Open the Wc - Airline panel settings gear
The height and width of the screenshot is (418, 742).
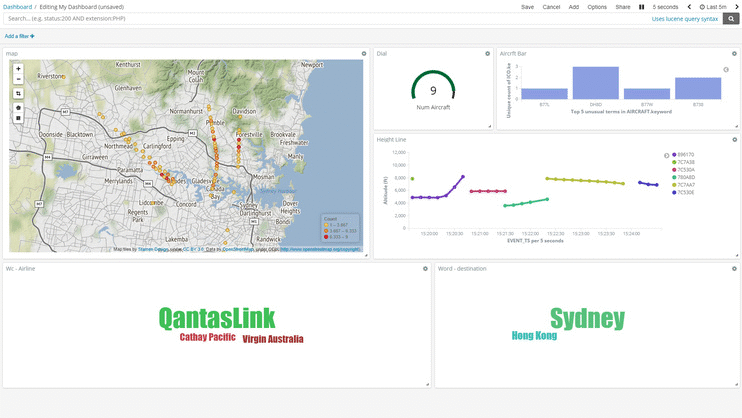point(425,268)
